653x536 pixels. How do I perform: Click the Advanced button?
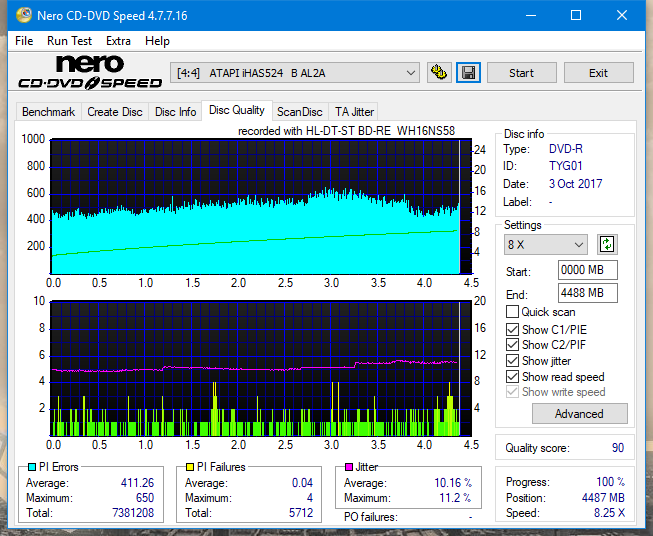[x=579, y=414]
